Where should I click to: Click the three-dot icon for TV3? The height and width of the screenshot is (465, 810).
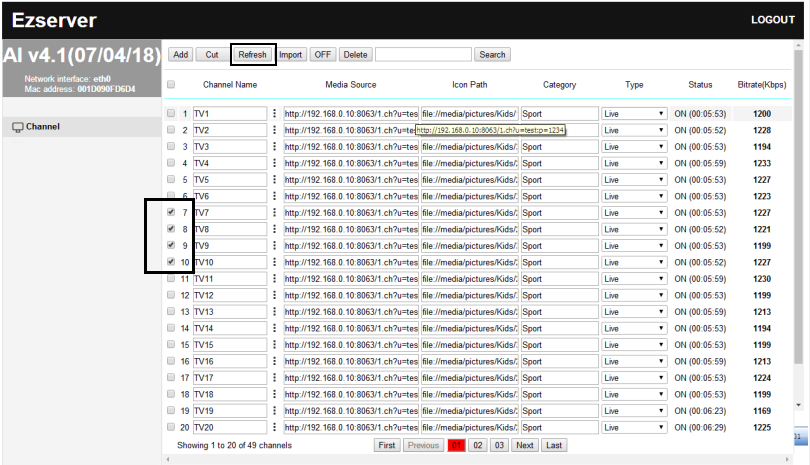point(275,147)
